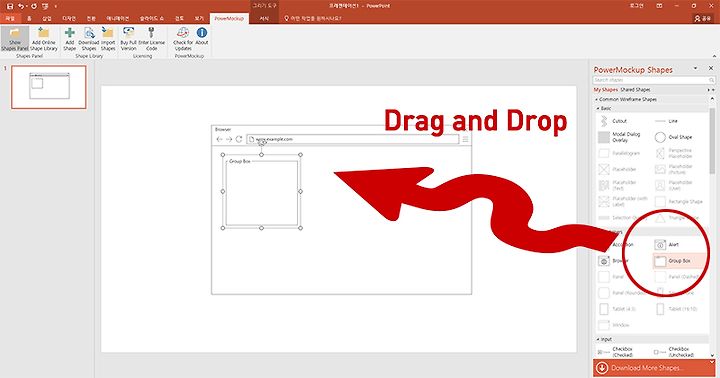Close the PowerMockup Shapes pane
720x378 pixels.
711,68
